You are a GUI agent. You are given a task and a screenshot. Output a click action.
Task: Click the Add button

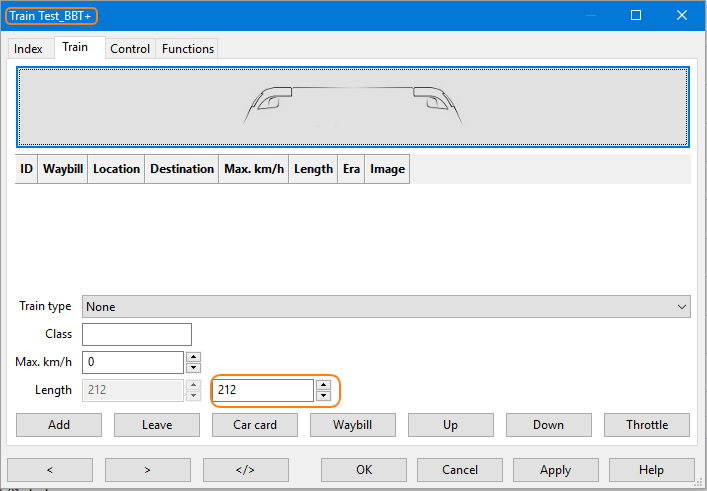coord(59,425)
